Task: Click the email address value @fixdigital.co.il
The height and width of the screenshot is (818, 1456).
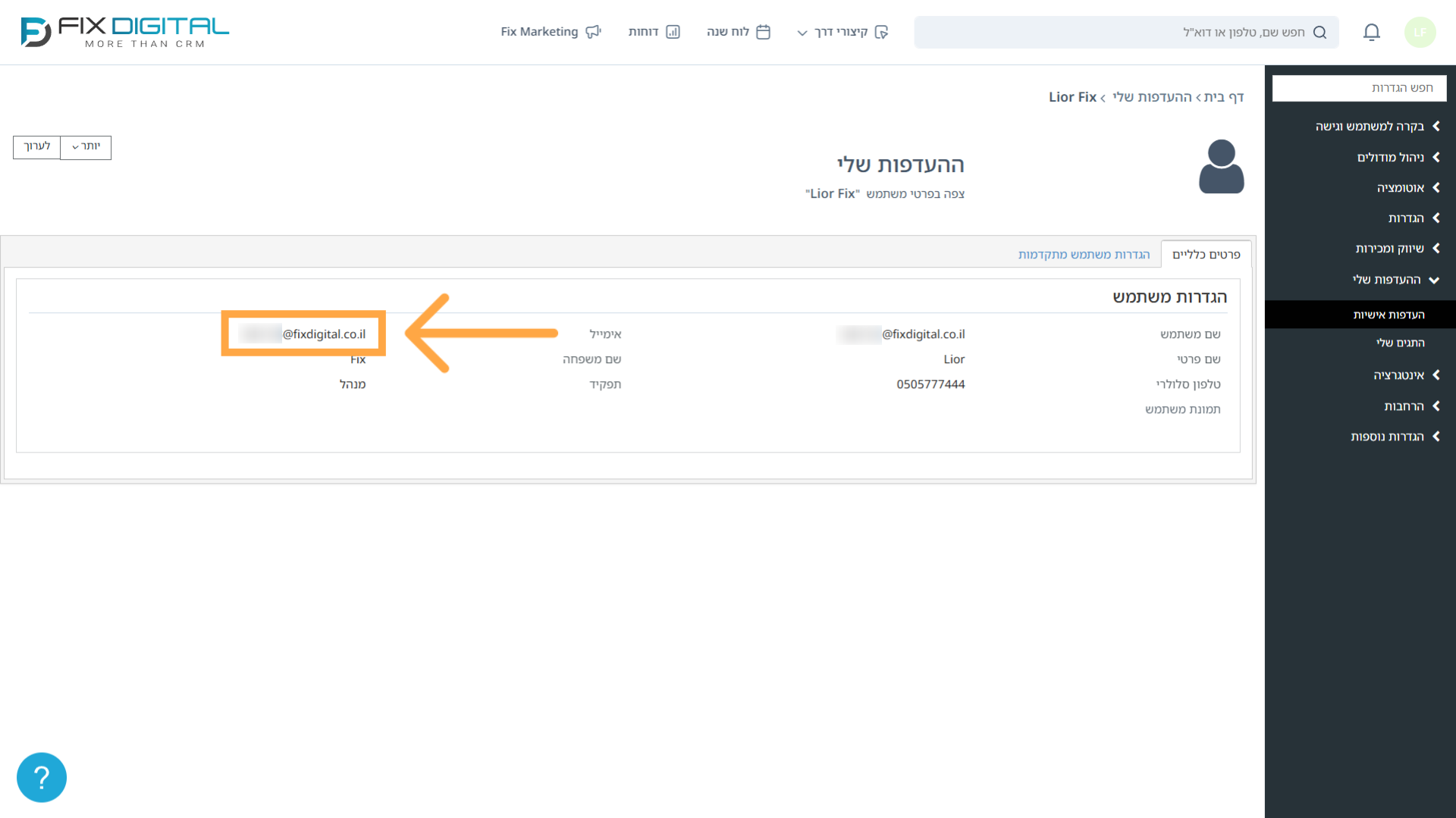Action: (302, 334)
